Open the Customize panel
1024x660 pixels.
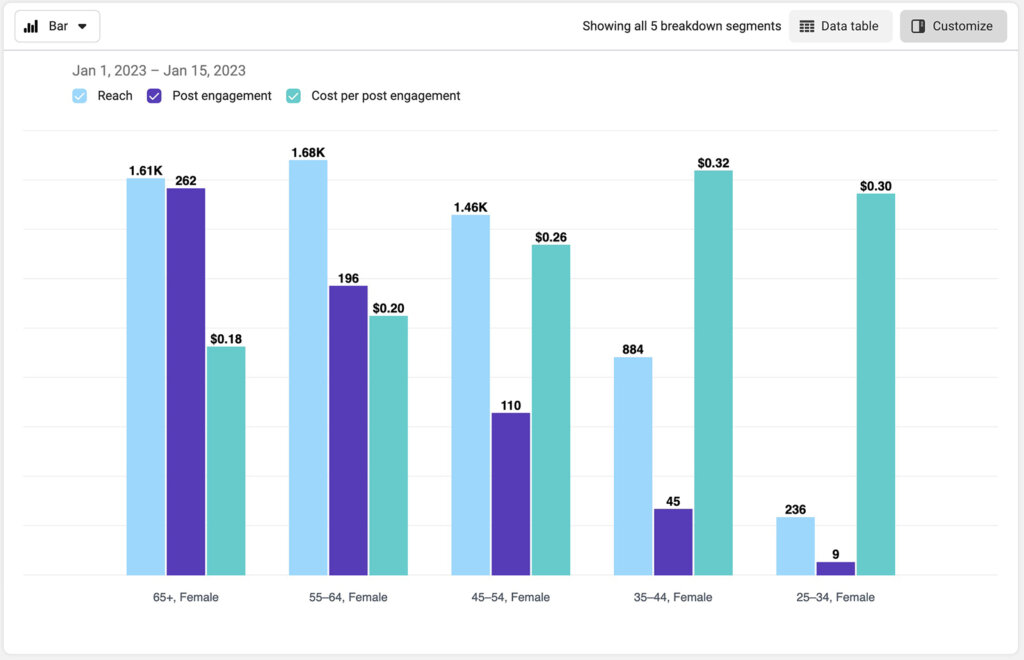[x=952, y=26]
